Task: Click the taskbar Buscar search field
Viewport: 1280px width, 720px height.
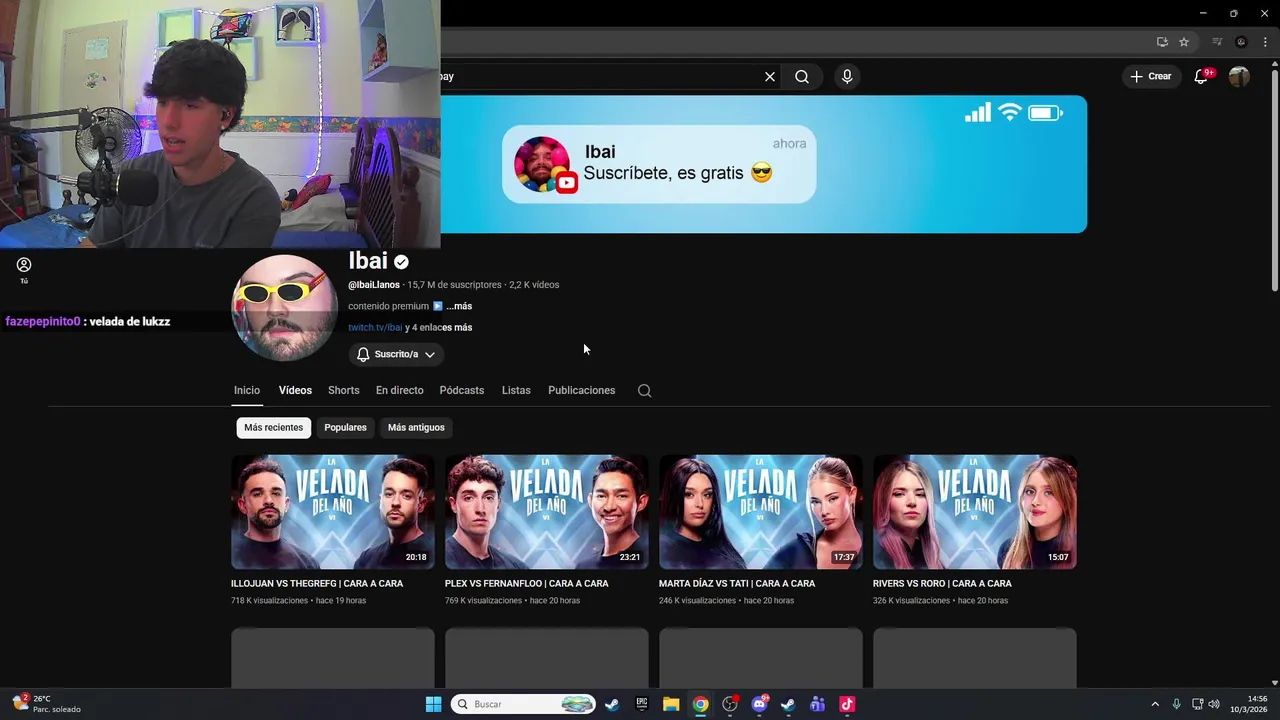Action: (522, 704)
